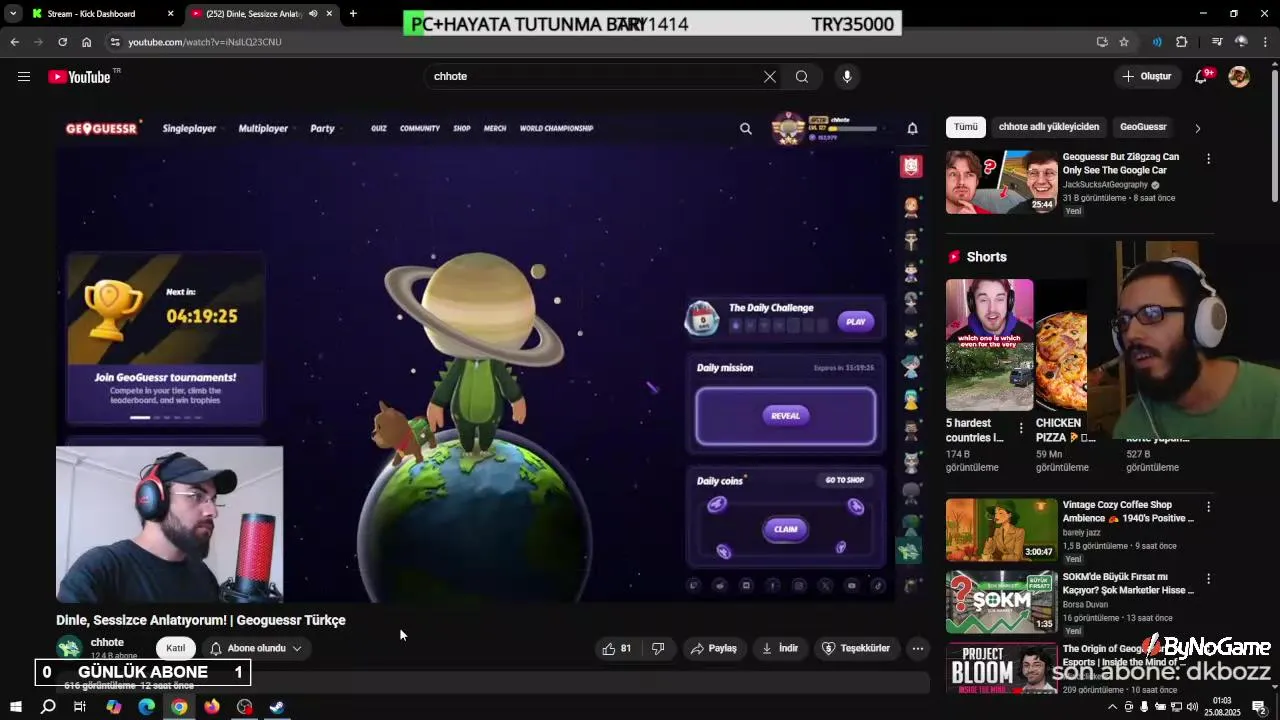Click the Chrome address bar URL
The height and width of the screenshot is (720, 1280).
point(205,42)
